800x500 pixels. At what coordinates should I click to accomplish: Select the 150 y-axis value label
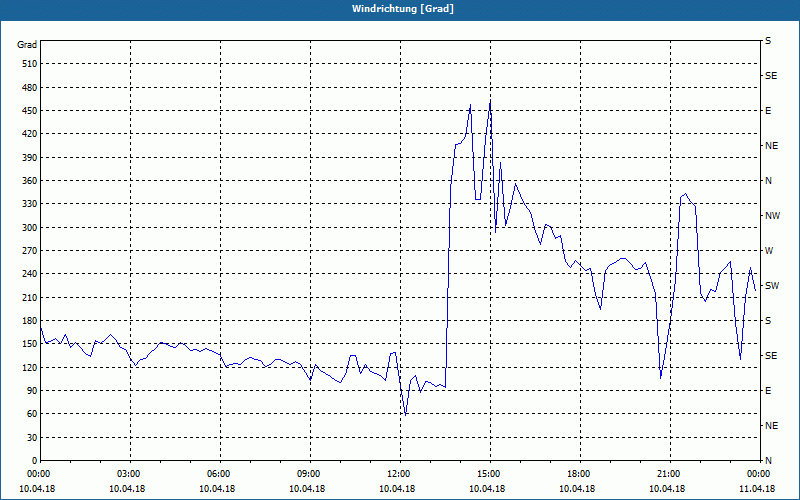click(30, 344)
